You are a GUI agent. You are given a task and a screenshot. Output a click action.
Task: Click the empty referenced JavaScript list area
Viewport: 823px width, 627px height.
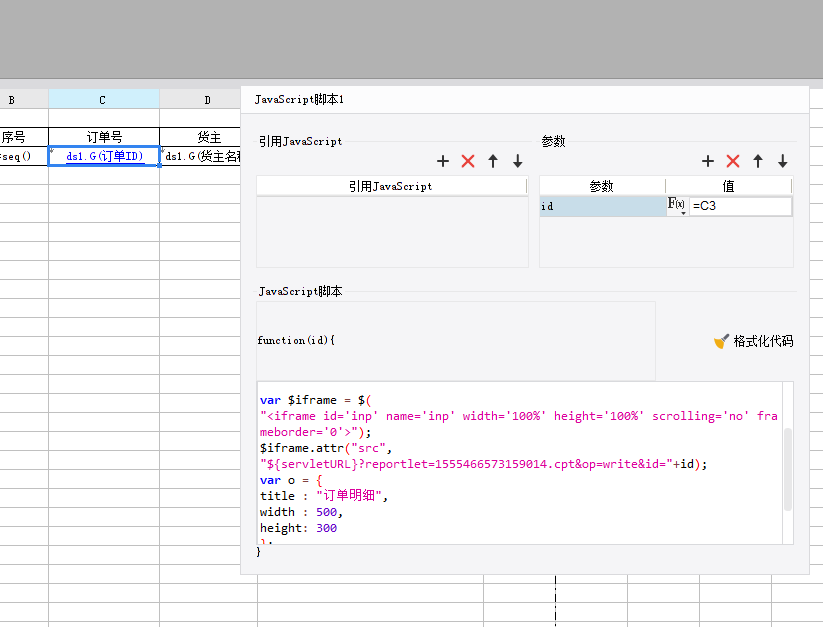pyautogui.click(x=392, y=232)
